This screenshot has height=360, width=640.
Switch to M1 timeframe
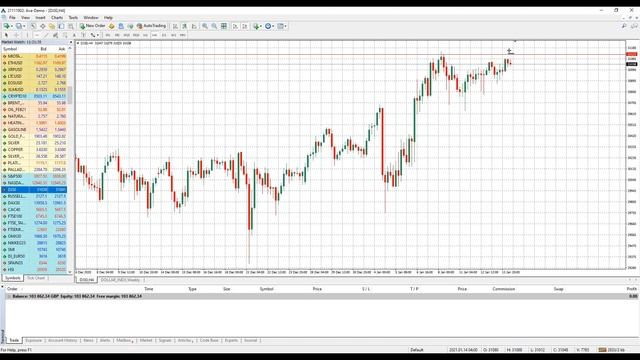pos(108,35)
